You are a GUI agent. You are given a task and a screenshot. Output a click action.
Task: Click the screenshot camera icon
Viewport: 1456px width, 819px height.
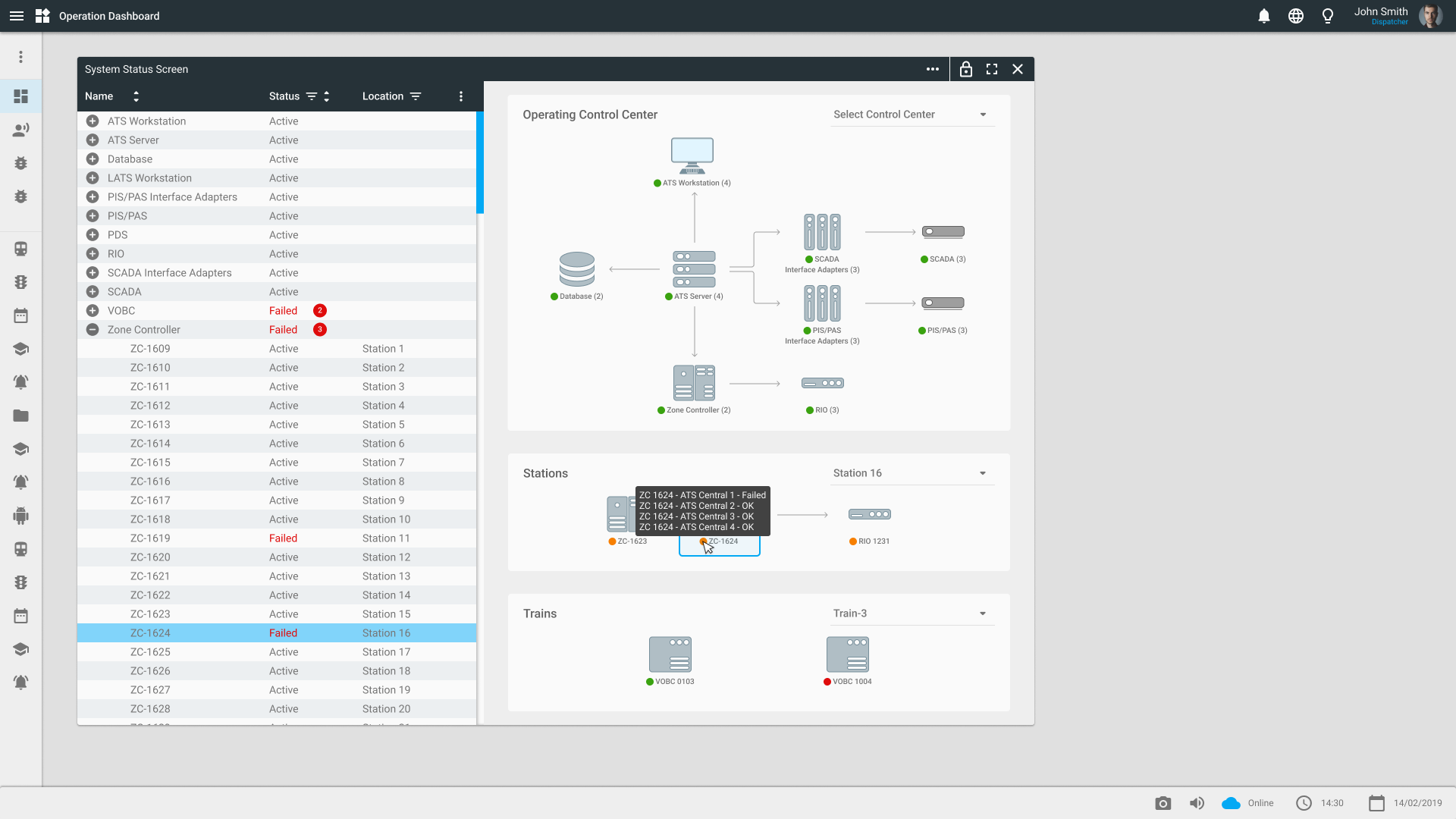pos(1163,803)
